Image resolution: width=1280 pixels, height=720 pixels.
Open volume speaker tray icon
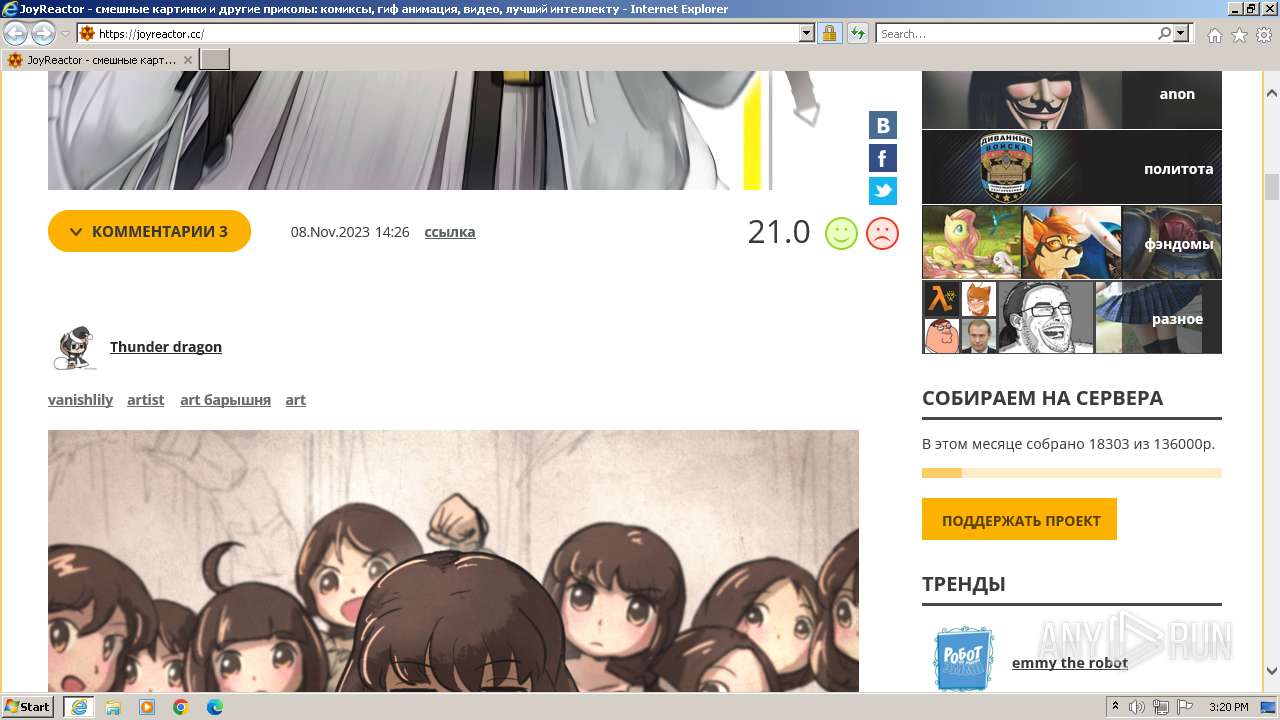coord(1139,707)
